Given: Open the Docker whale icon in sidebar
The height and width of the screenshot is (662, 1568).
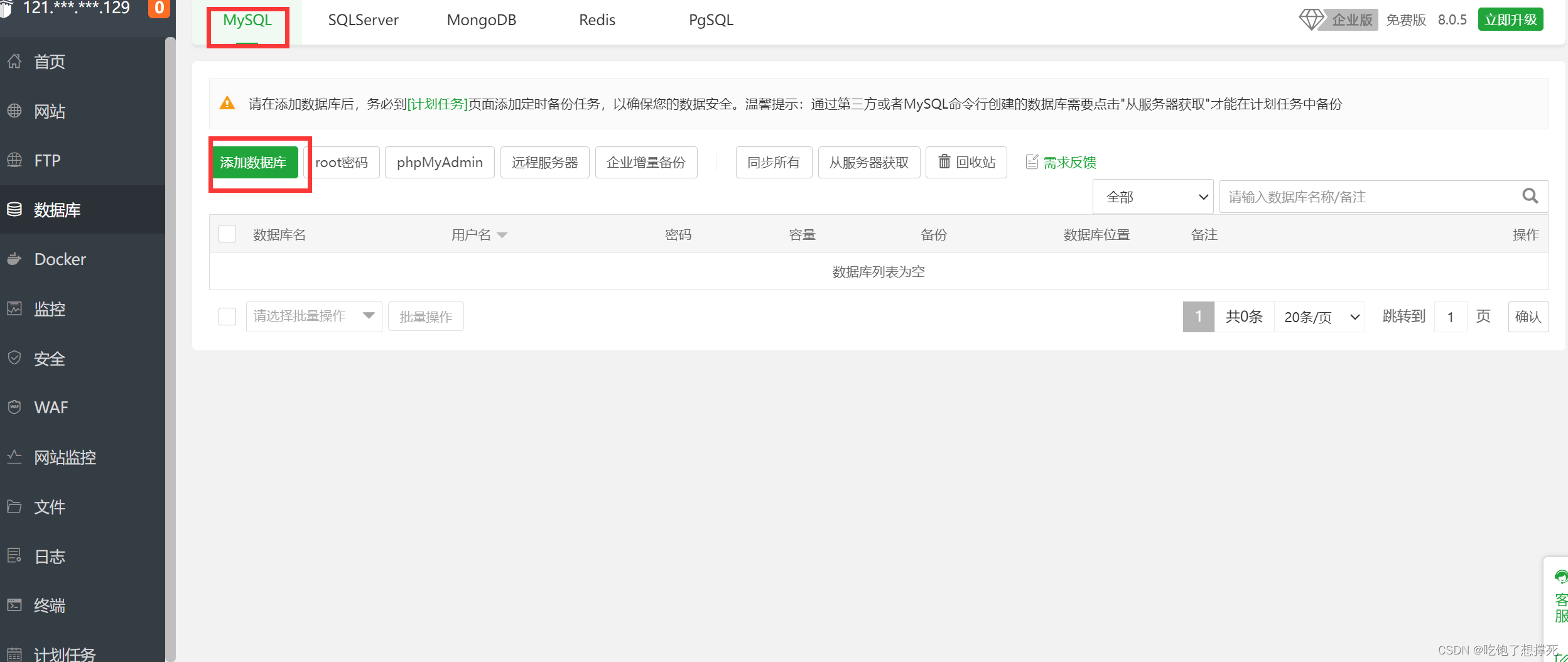Looking at the screenshot, I should coord(14,259).
